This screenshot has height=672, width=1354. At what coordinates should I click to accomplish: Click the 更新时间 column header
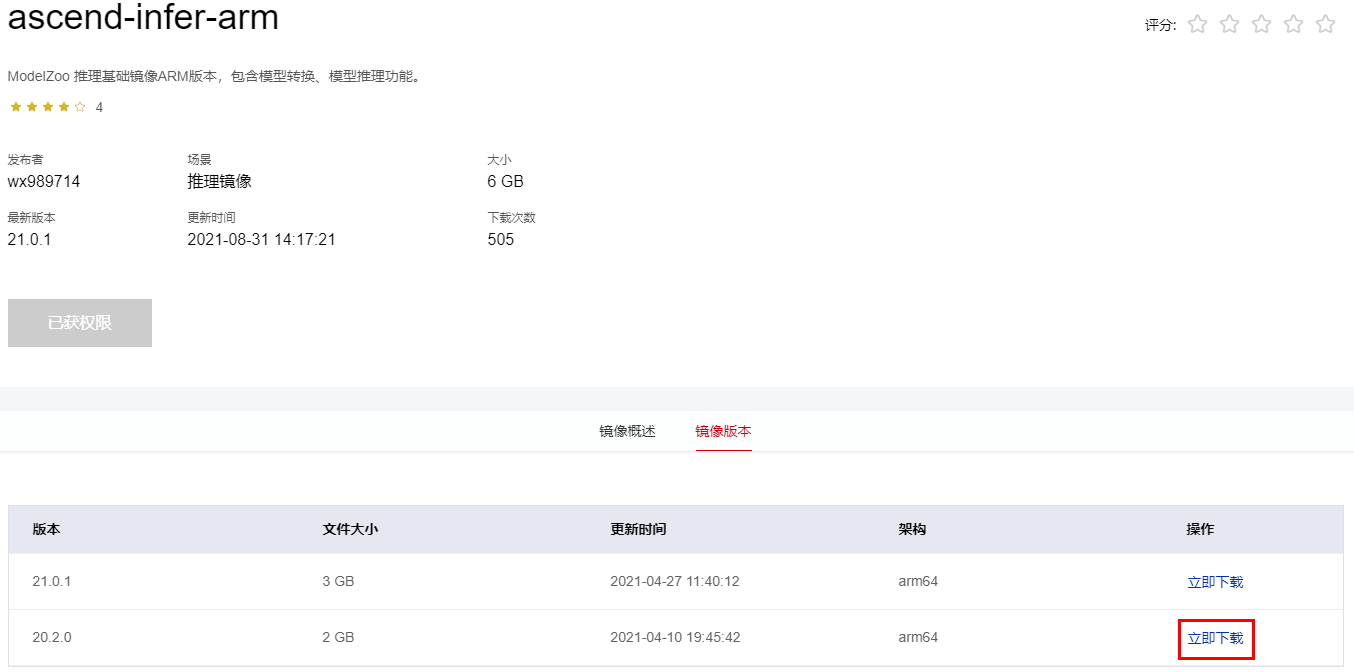click(638, 529)
